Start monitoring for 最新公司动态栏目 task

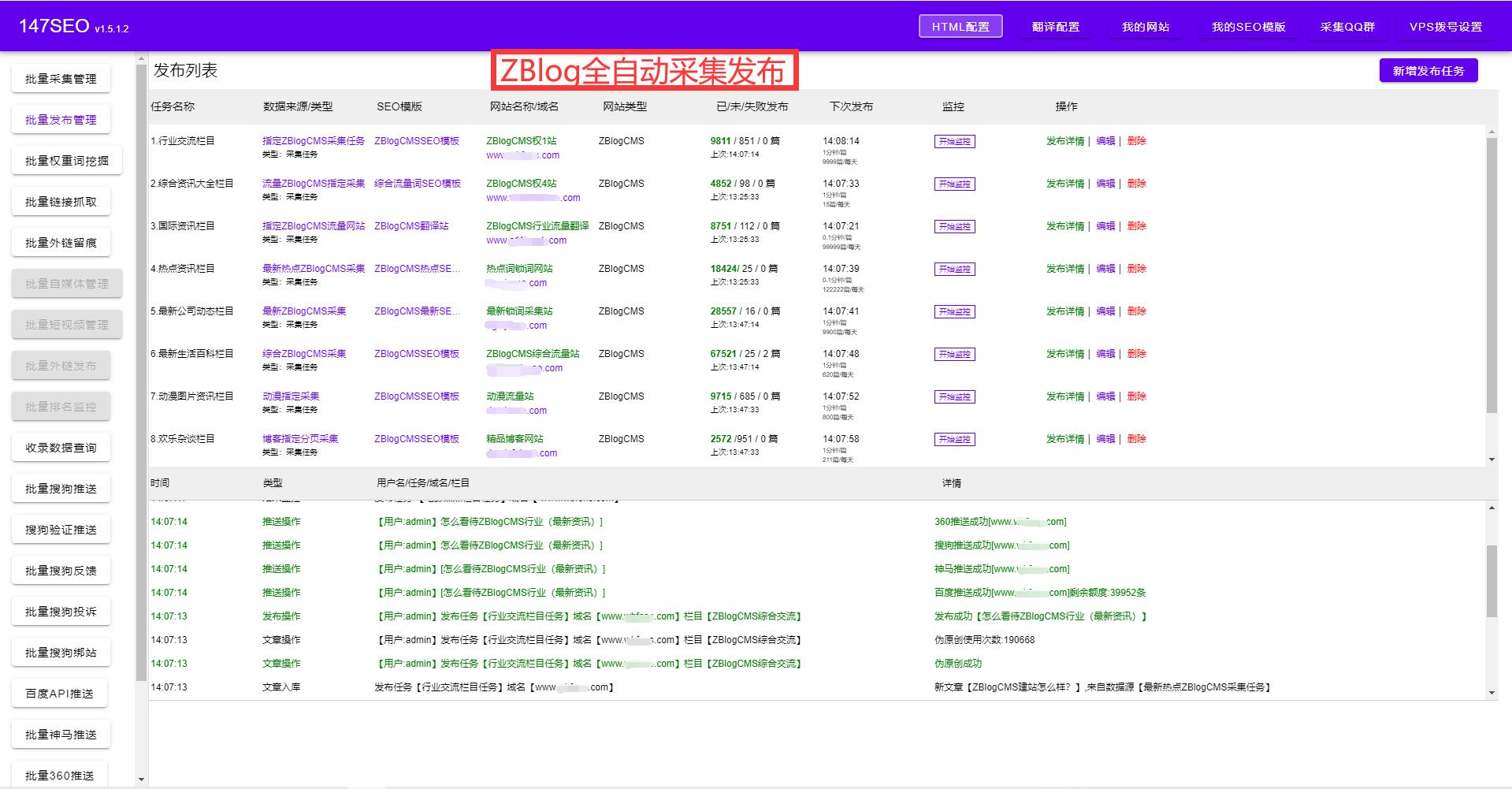point(954,312)
